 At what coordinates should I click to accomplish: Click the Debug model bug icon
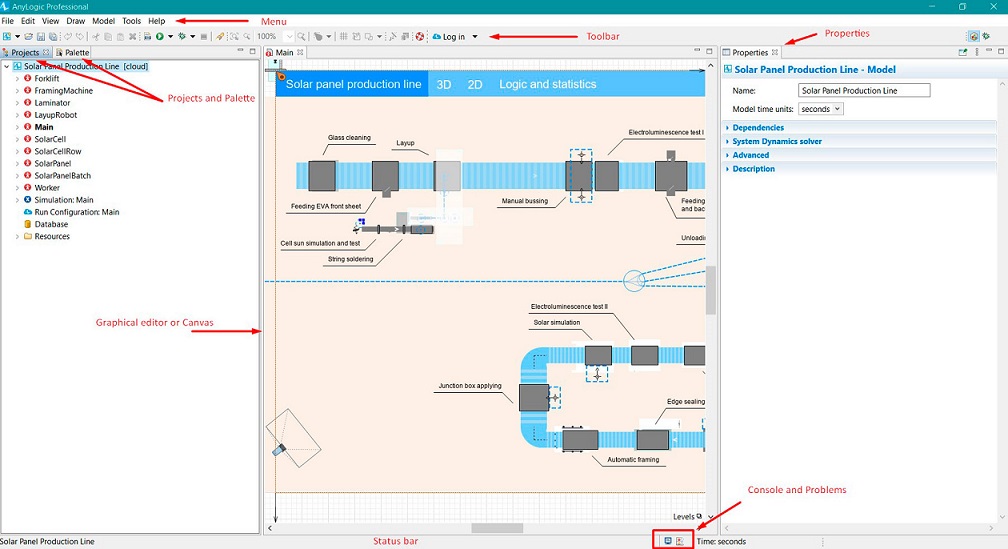click(181, 37)
